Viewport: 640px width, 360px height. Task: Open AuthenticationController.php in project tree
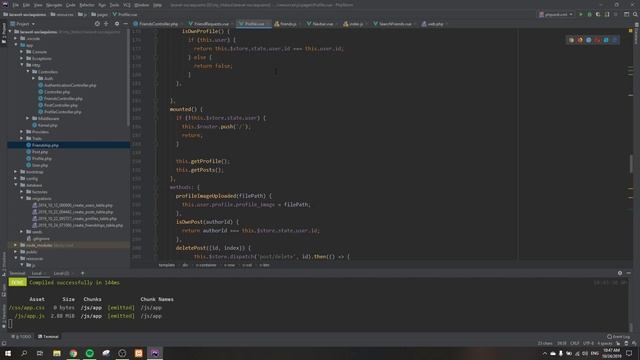(70, 85)
